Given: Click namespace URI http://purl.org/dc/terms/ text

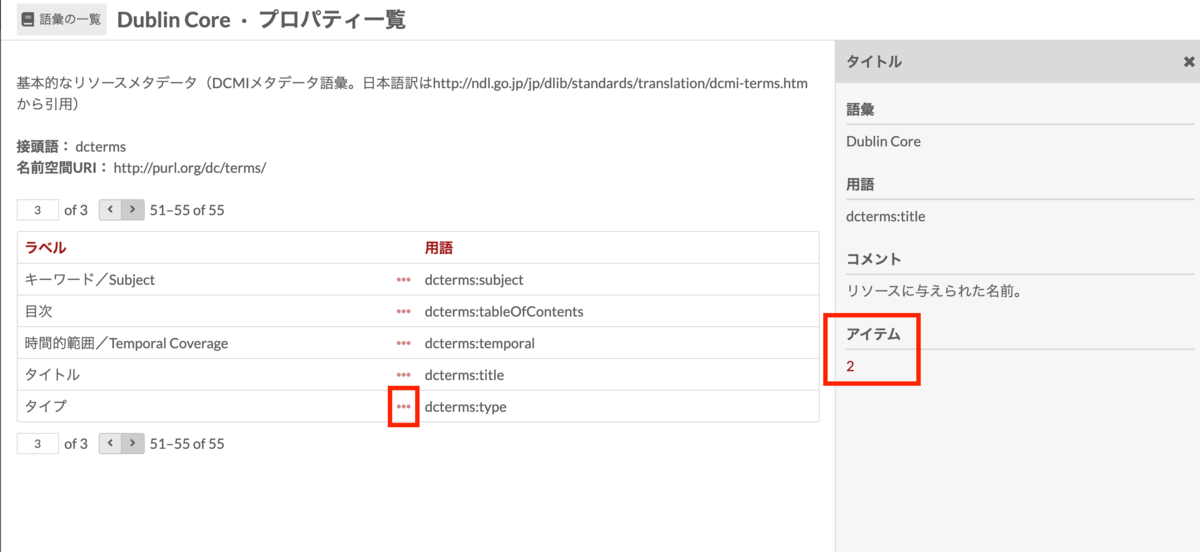Looking at the screenshot, I should (190, 168).
